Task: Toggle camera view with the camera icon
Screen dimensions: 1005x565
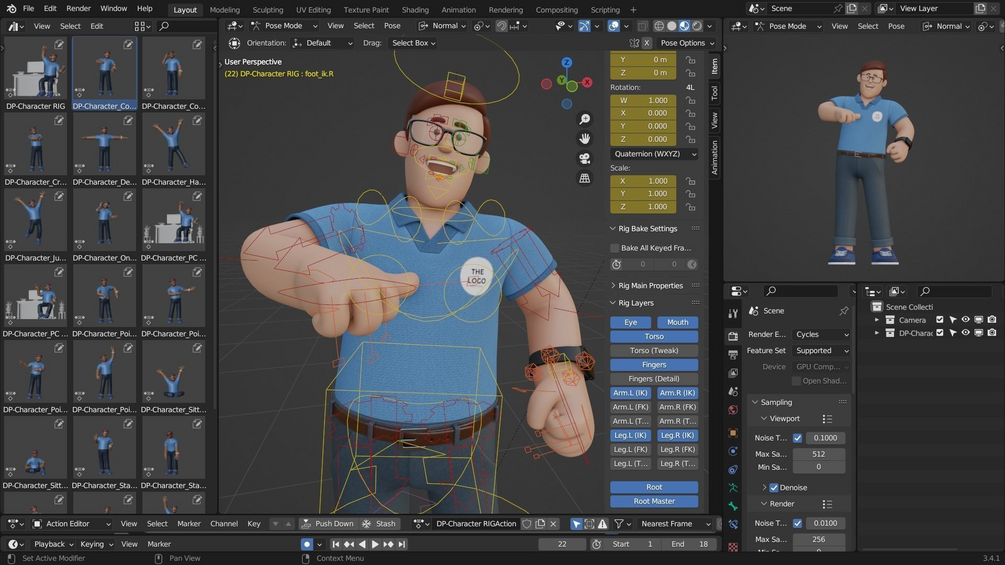Action: pyautogui.click(x=585, y=159)
